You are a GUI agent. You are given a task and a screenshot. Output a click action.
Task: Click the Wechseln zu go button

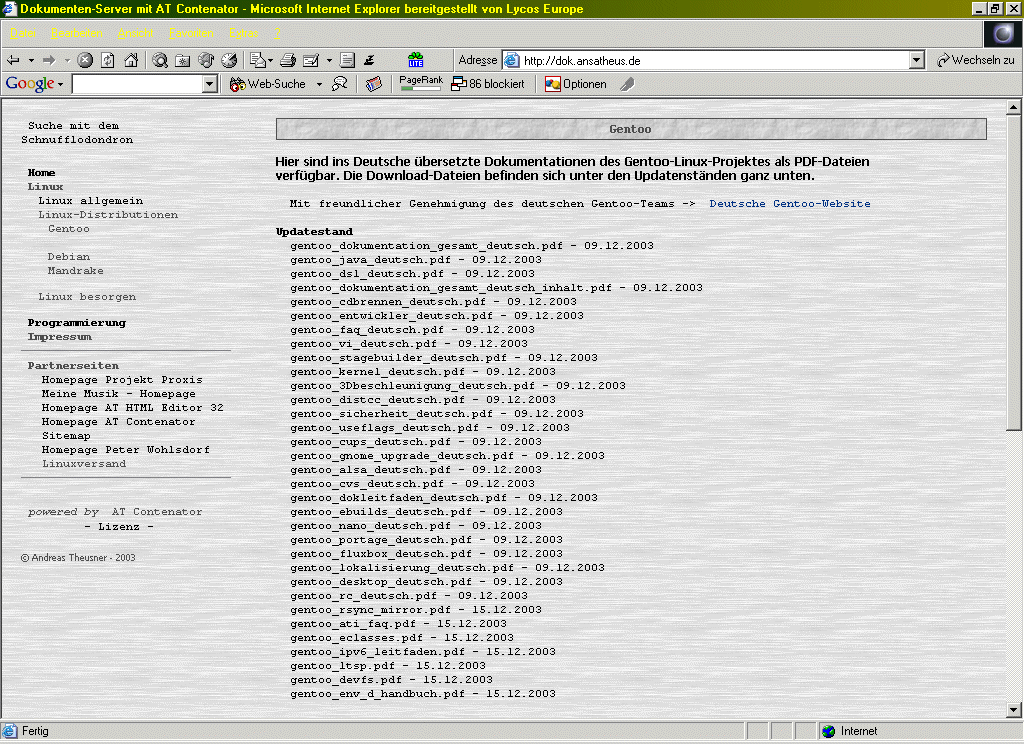pyautogui.click(x=976, y=60)
